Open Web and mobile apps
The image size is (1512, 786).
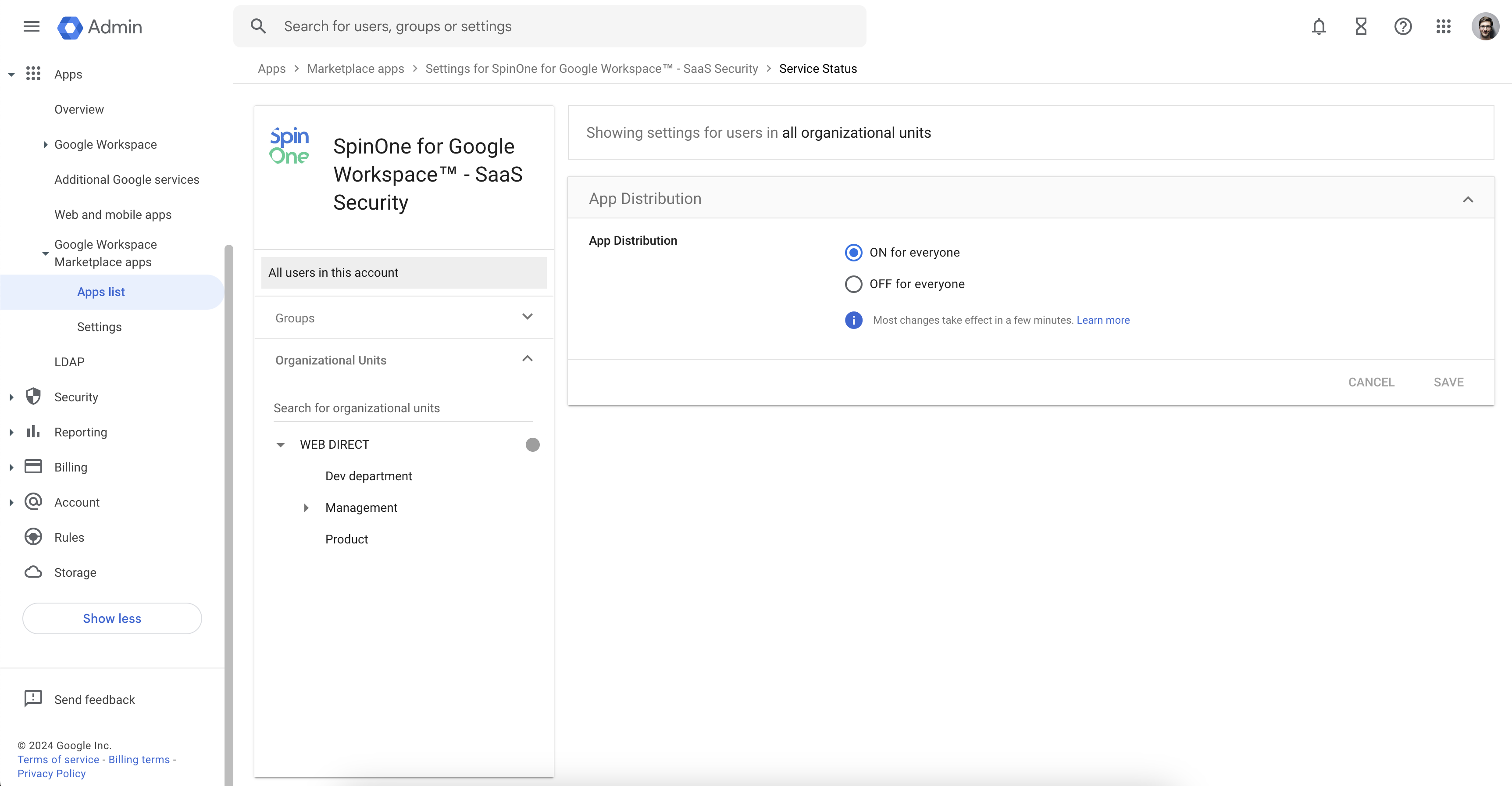(113, 215)
